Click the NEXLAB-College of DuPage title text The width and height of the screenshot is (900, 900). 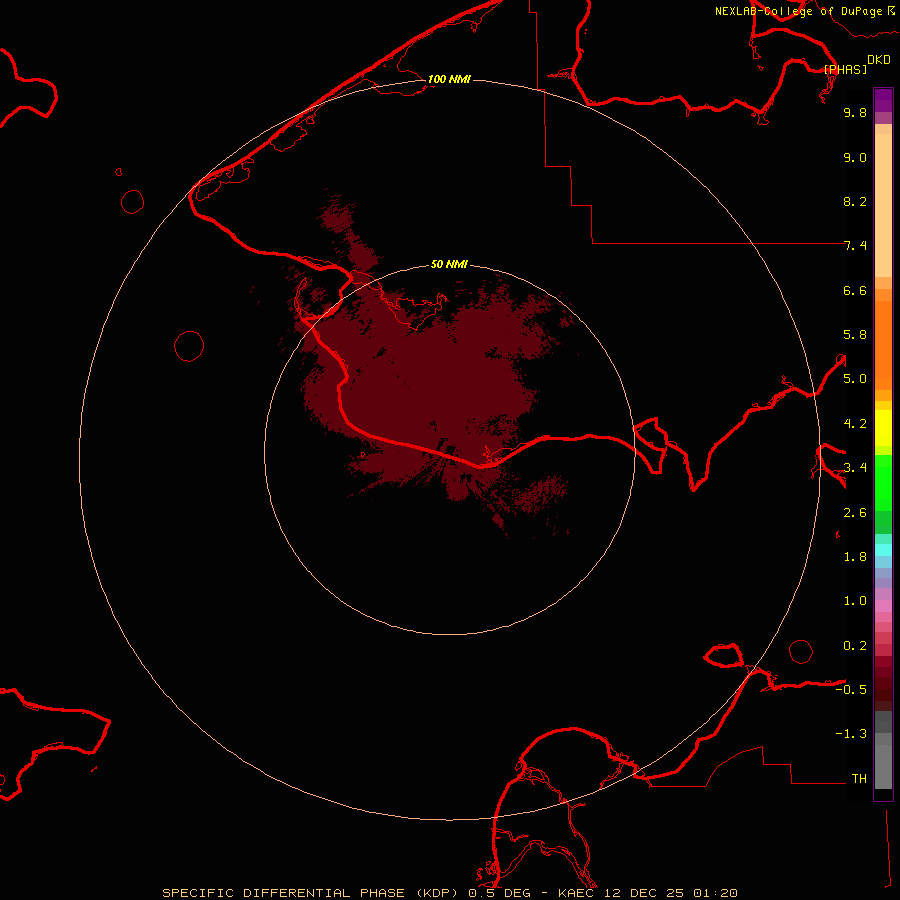[x=798, y=11]
